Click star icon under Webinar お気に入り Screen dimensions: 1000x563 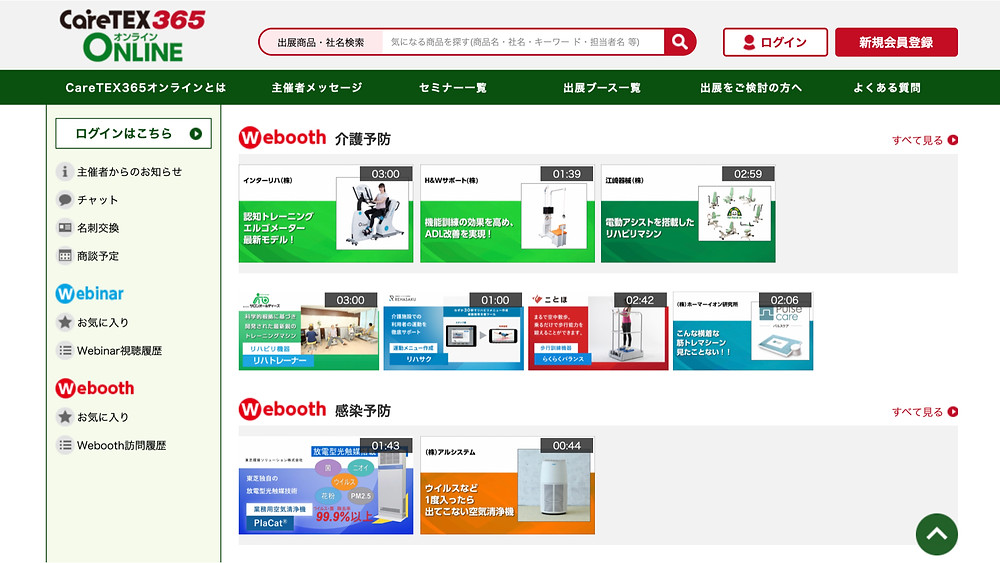pos(64,322)
